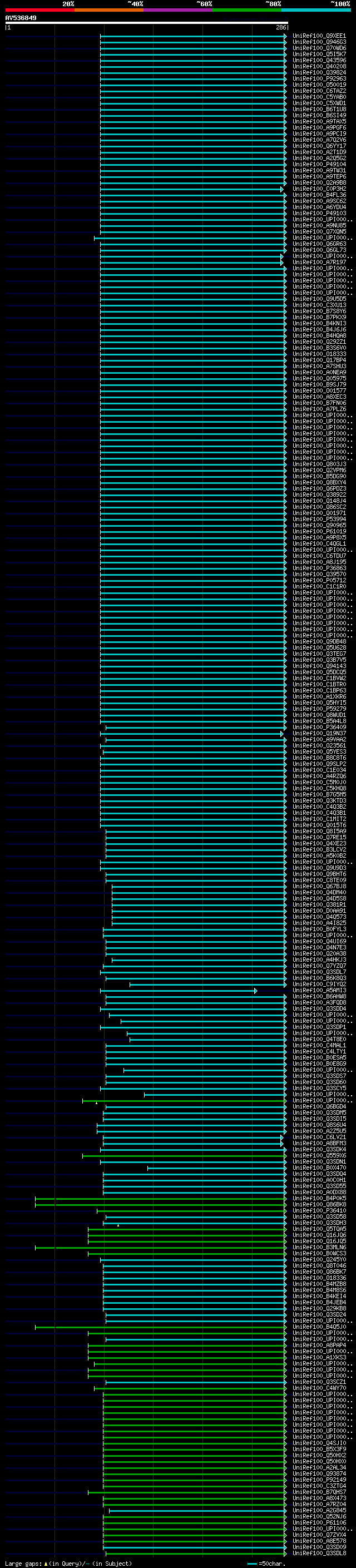
Task: Select hit UniRef100_B7G5M5
Action: click(319, 794)
